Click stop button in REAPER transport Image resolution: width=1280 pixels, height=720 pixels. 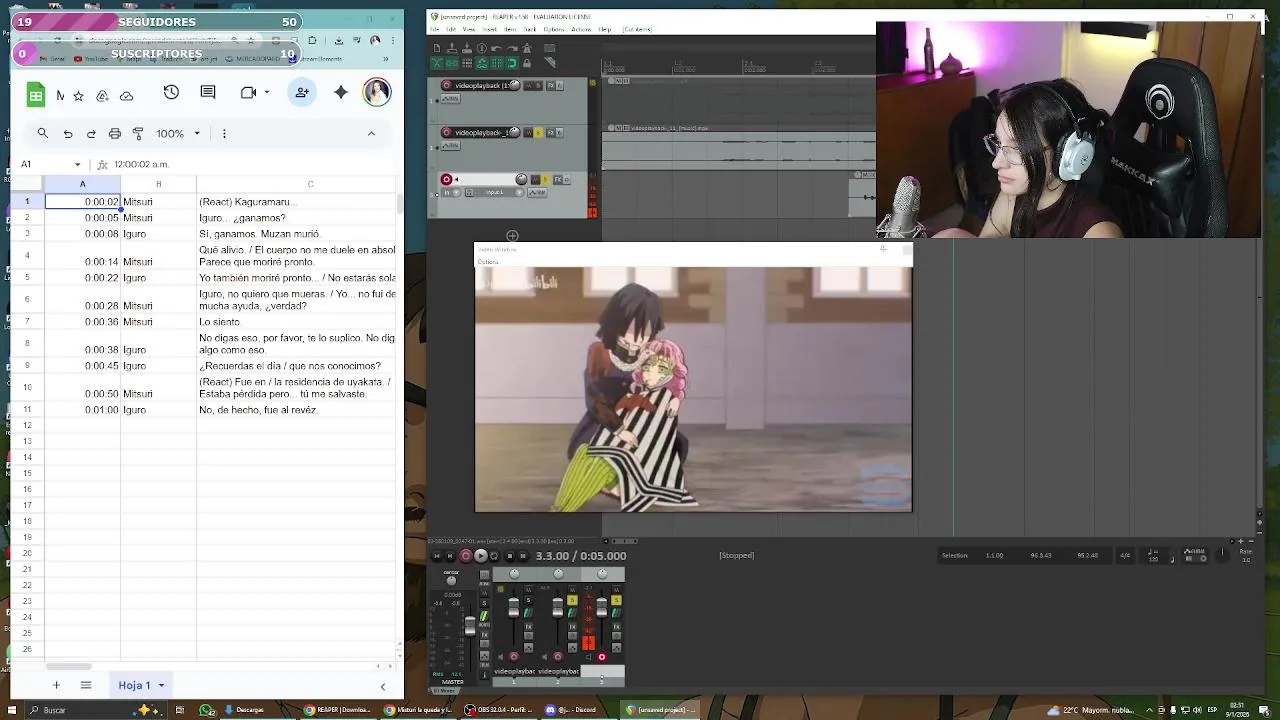(510, 555)
